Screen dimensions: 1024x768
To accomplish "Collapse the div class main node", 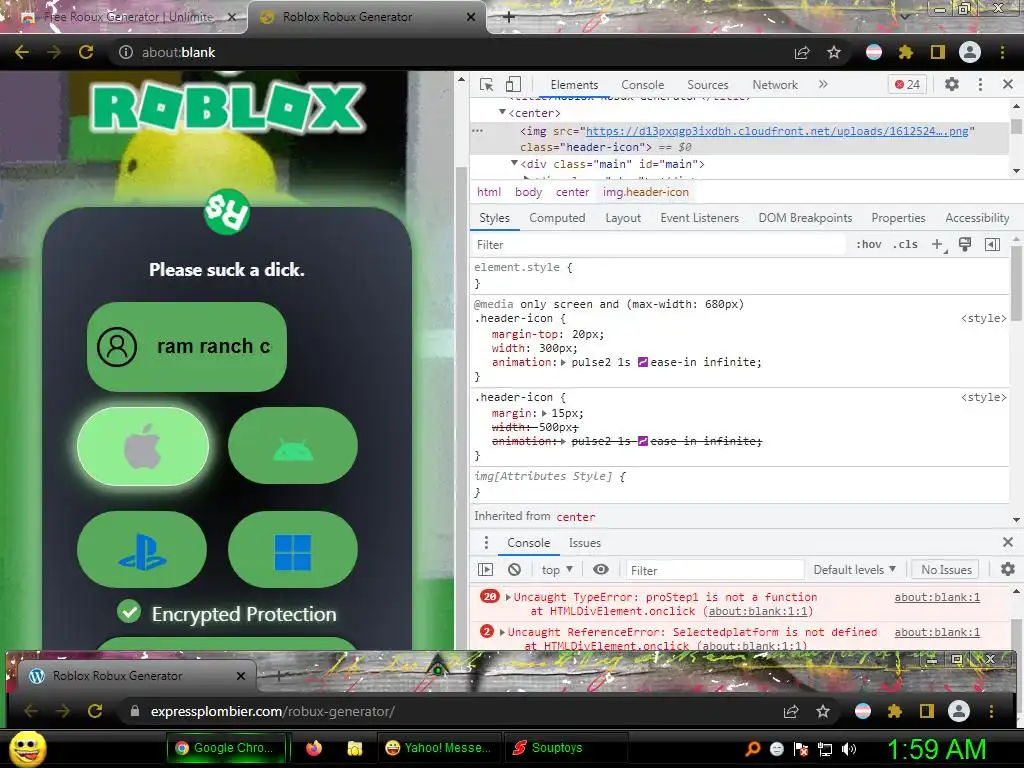I will click(514, 163).
